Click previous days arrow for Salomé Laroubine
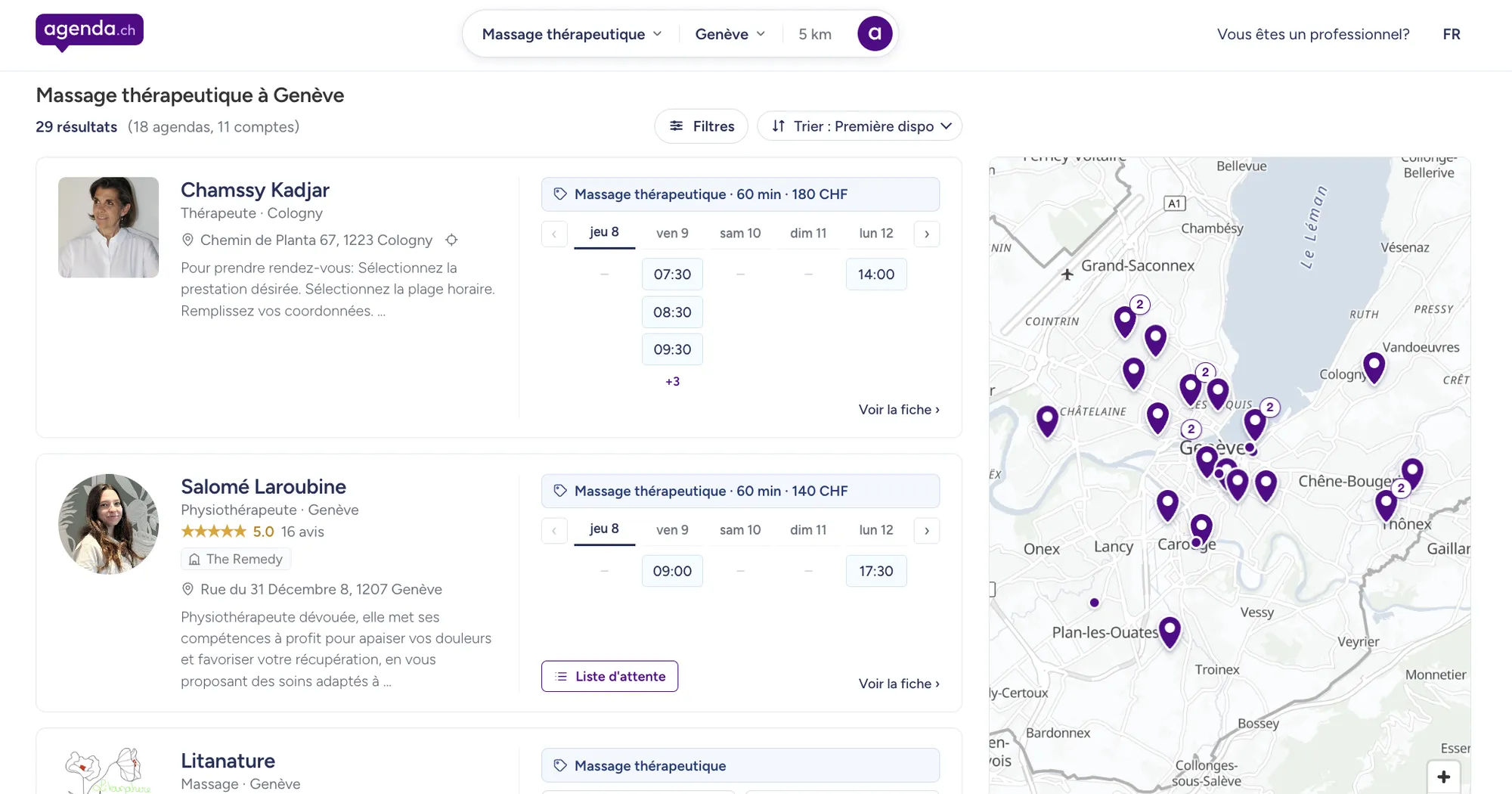 point(554,530)
